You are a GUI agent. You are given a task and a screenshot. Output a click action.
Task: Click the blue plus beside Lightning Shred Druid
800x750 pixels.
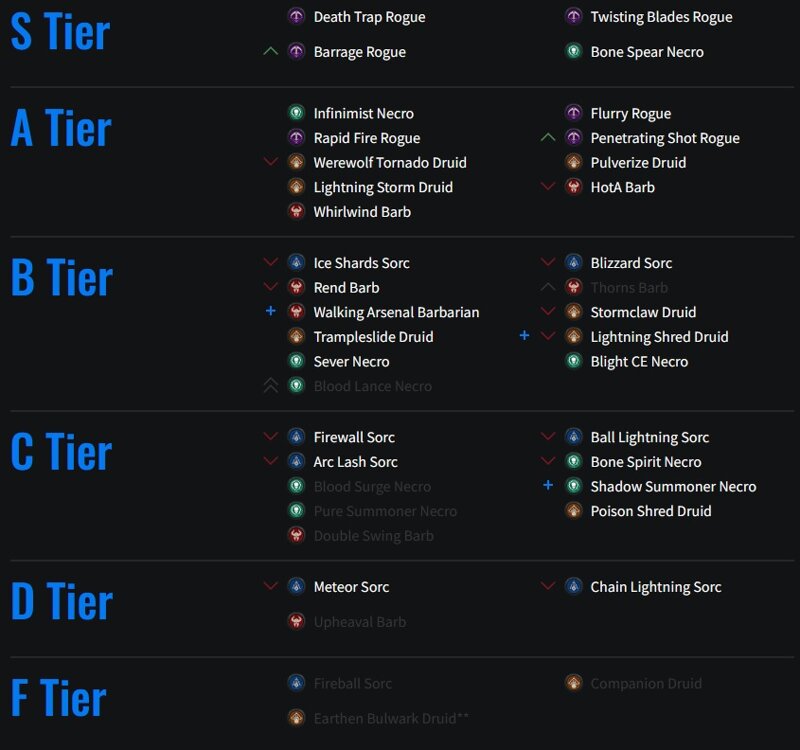click(524, 335)
